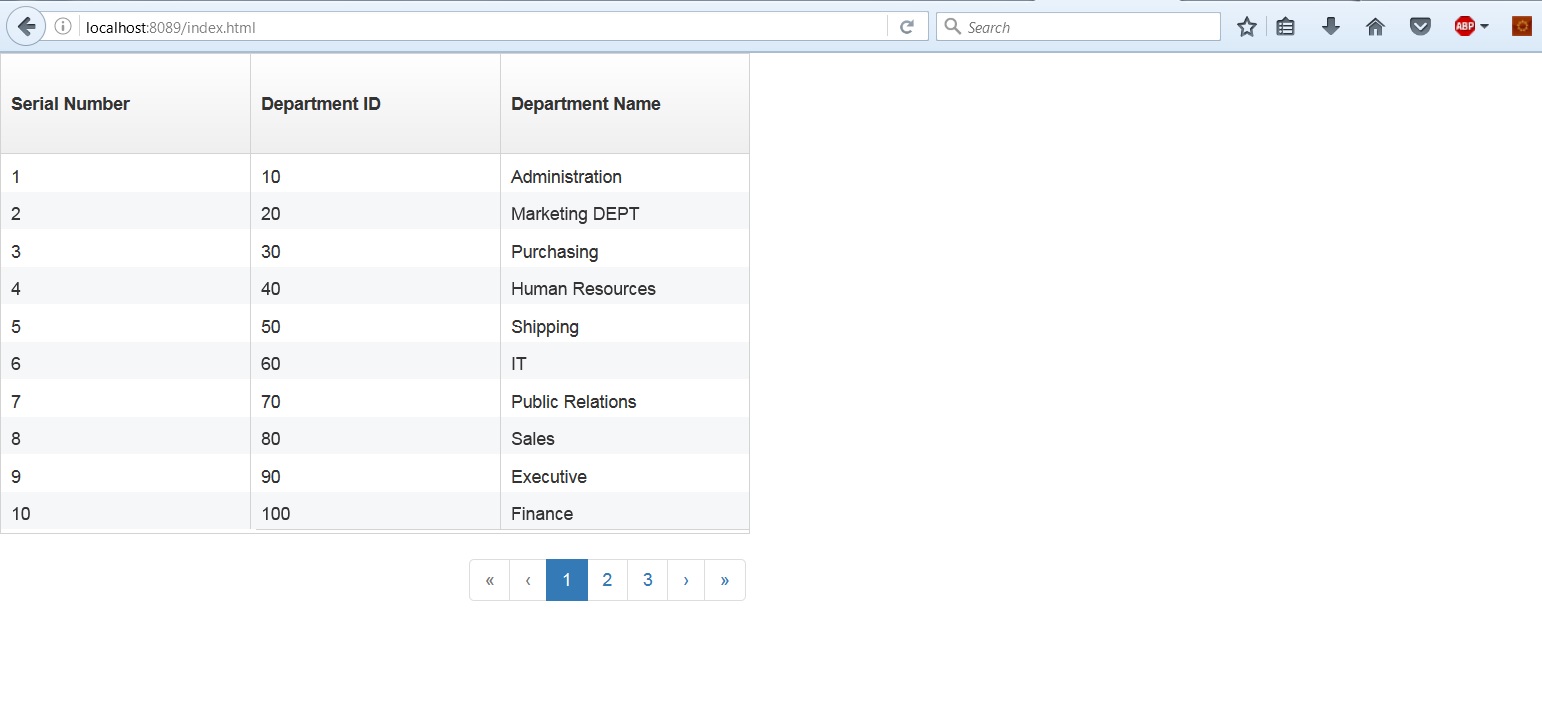1542x714 pixels.
Task: Open the Downloads panel icon
Action: 1330,26
